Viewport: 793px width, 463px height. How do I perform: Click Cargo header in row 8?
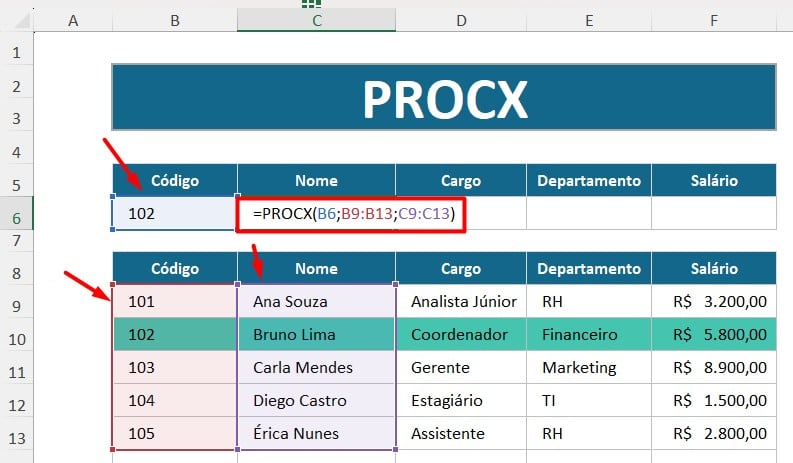coord(461,268)
